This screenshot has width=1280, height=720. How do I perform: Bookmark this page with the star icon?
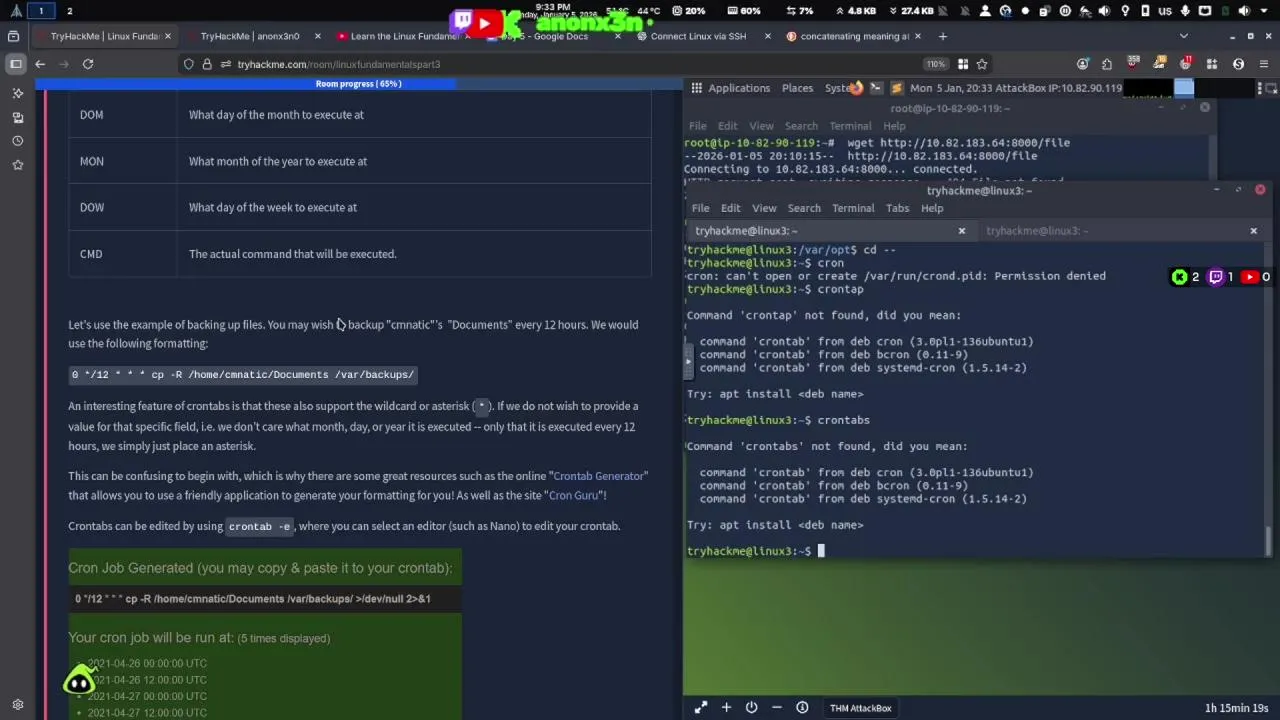click(982, 64)
